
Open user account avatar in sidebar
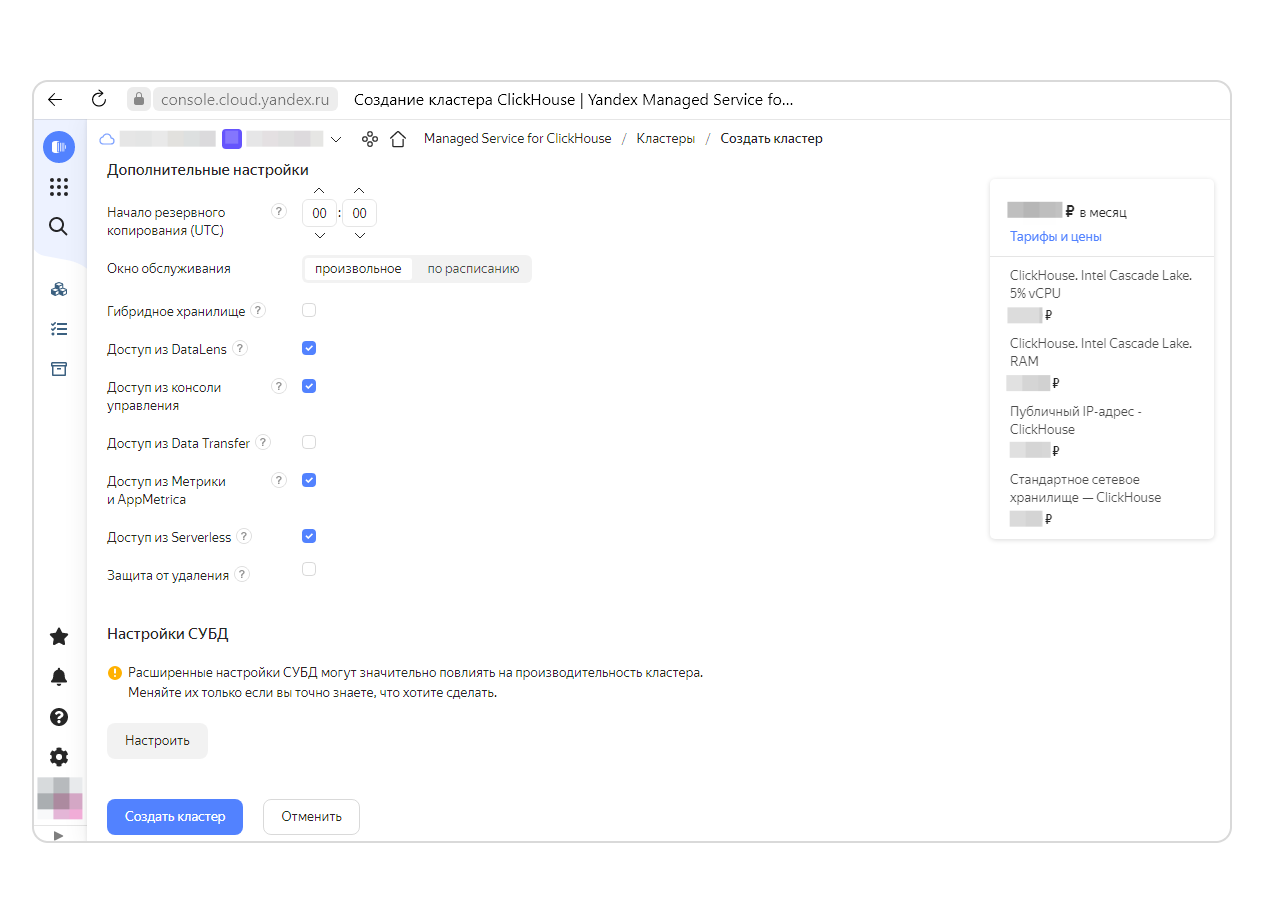(59, 797)
